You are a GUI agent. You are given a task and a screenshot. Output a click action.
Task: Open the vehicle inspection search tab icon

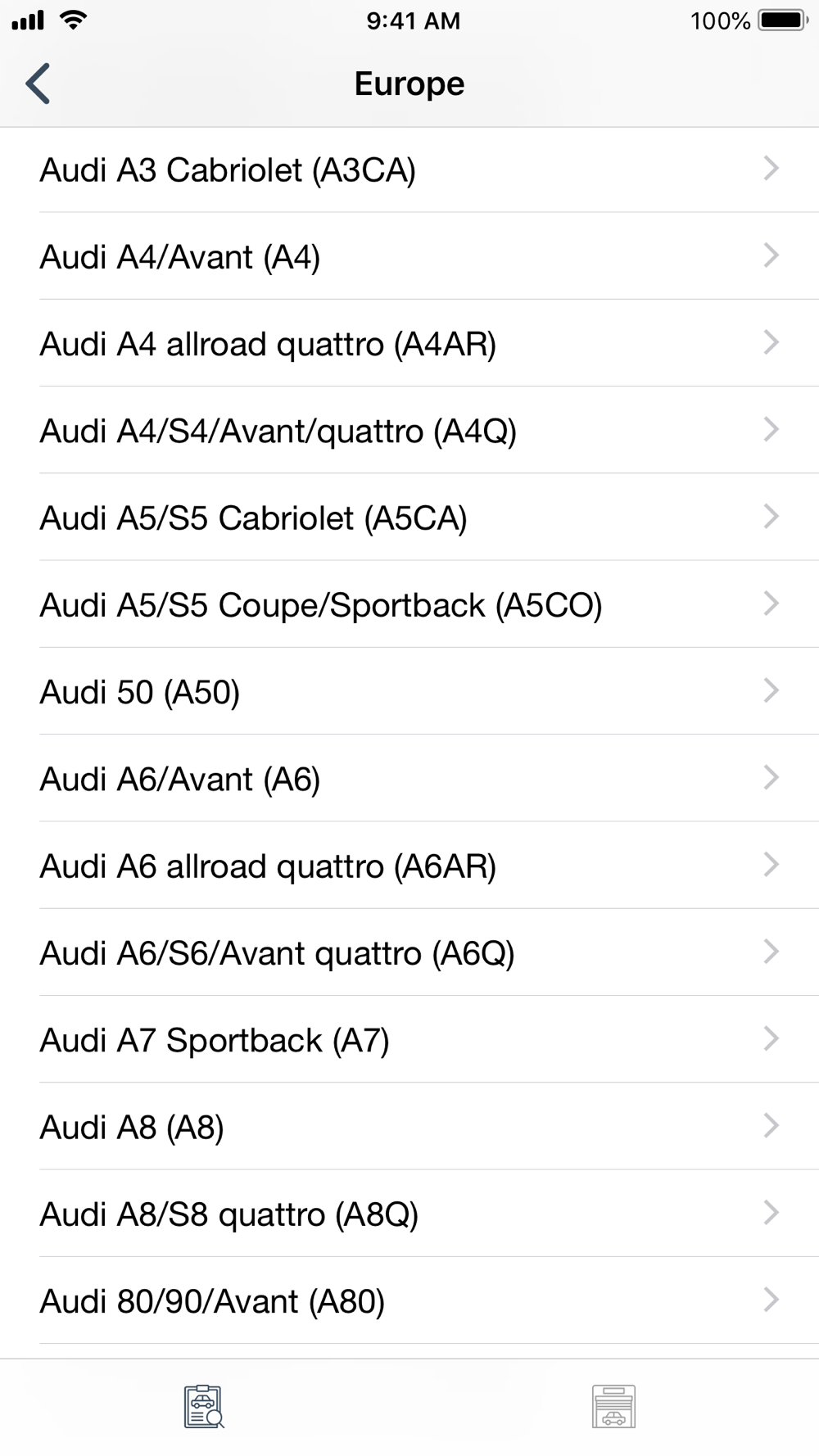pos(204,1406)
